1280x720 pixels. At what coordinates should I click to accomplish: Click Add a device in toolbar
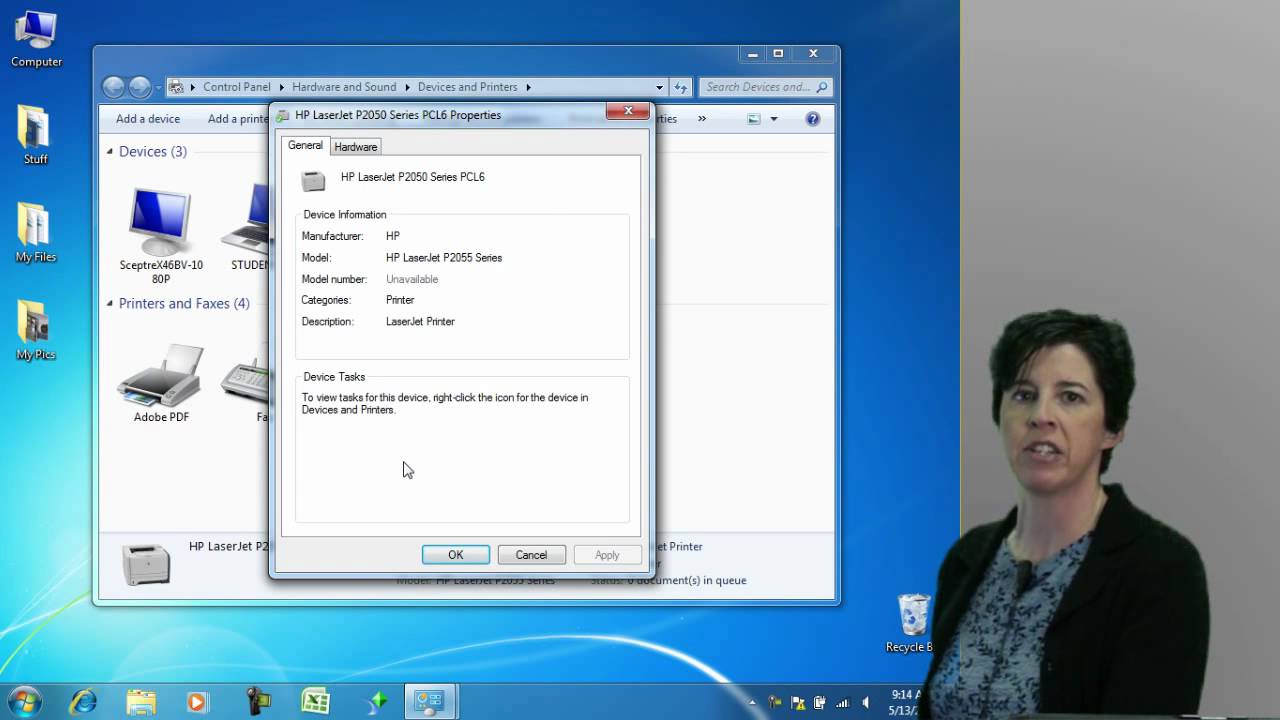pyautogui.click(x=148, y=119)
